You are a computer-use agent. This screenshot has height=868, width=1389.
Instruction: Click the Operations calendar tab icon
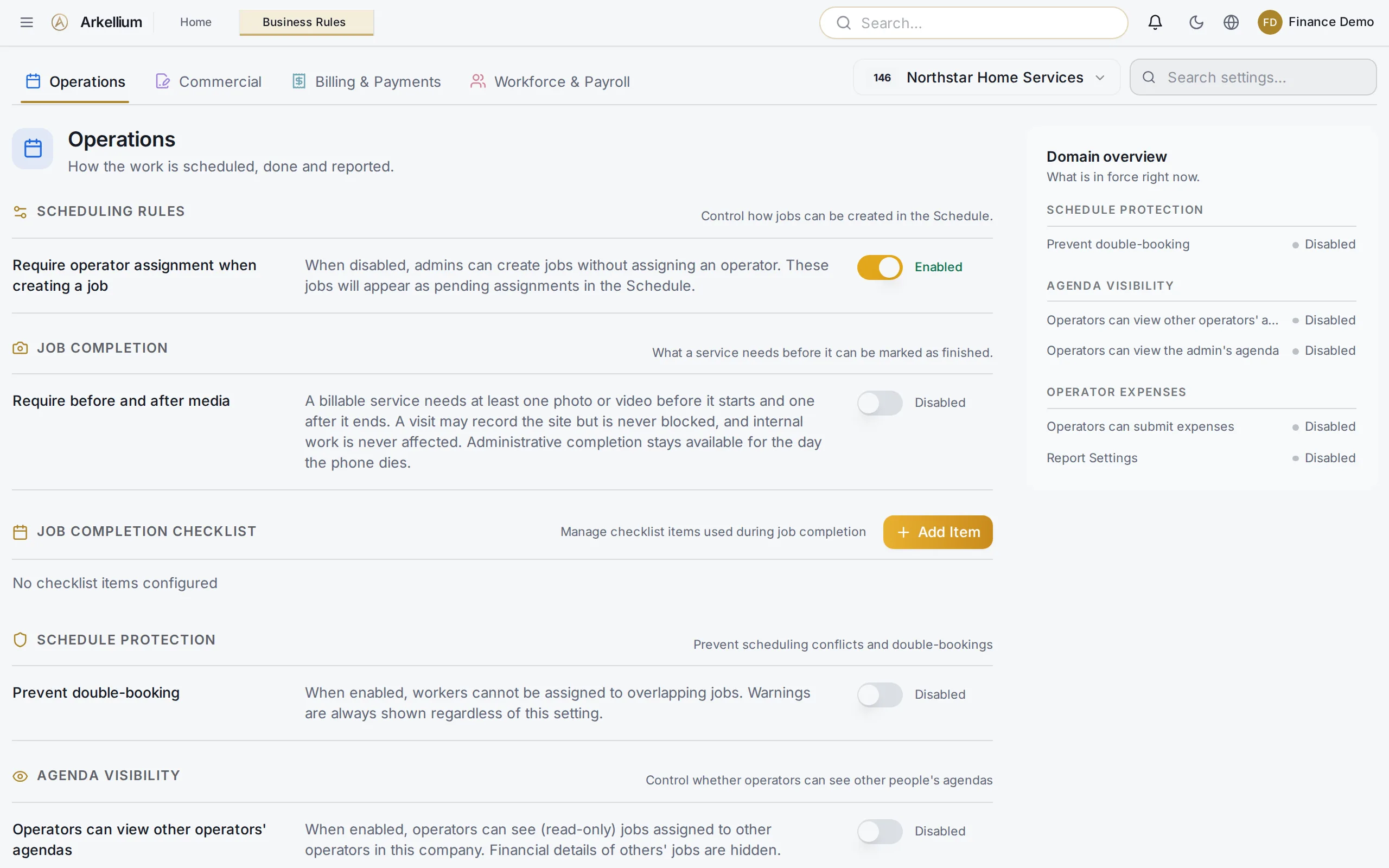point(33,81)
